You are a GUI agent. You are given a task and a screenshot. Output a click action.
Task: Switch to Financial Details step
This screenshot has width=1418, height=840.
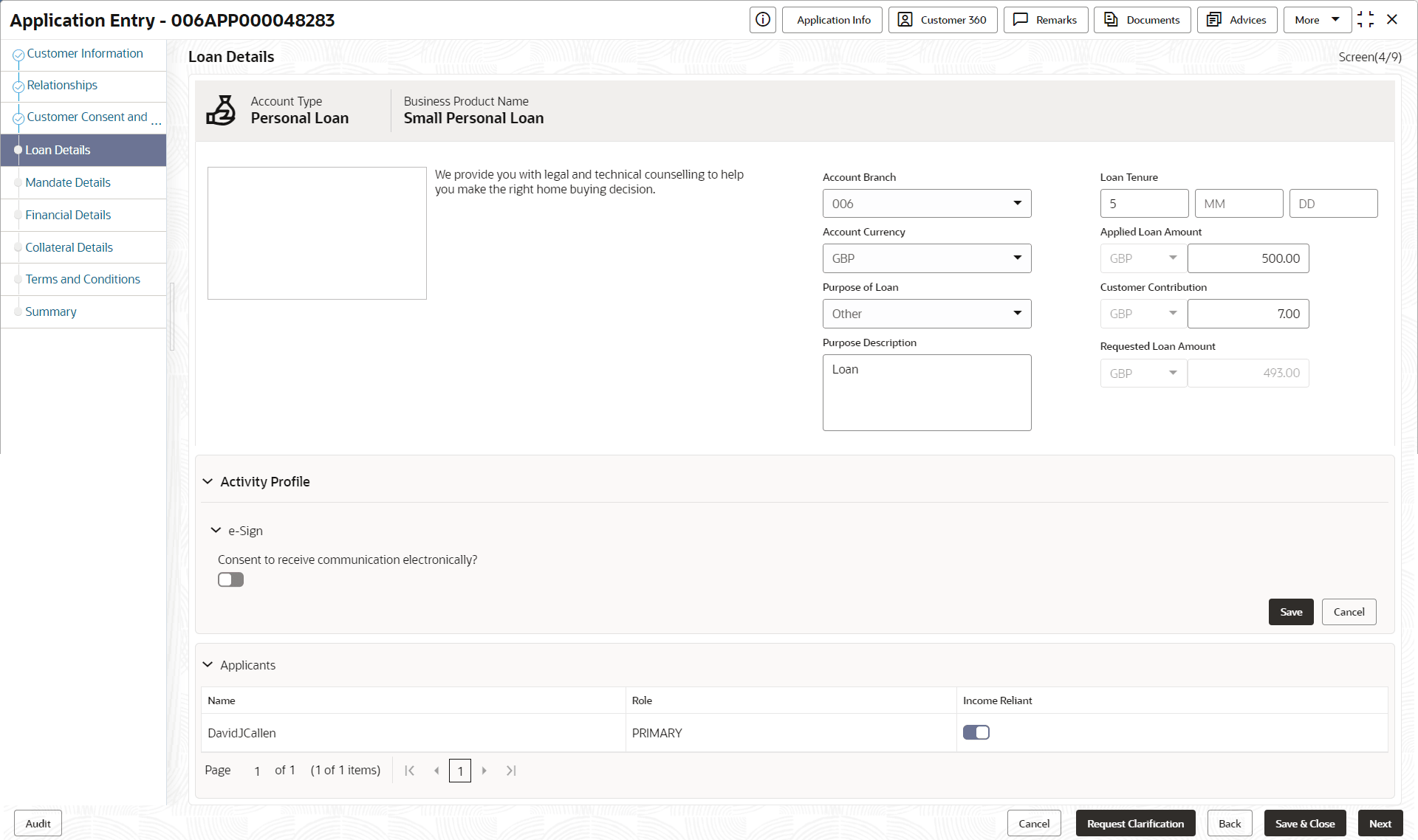68,215
